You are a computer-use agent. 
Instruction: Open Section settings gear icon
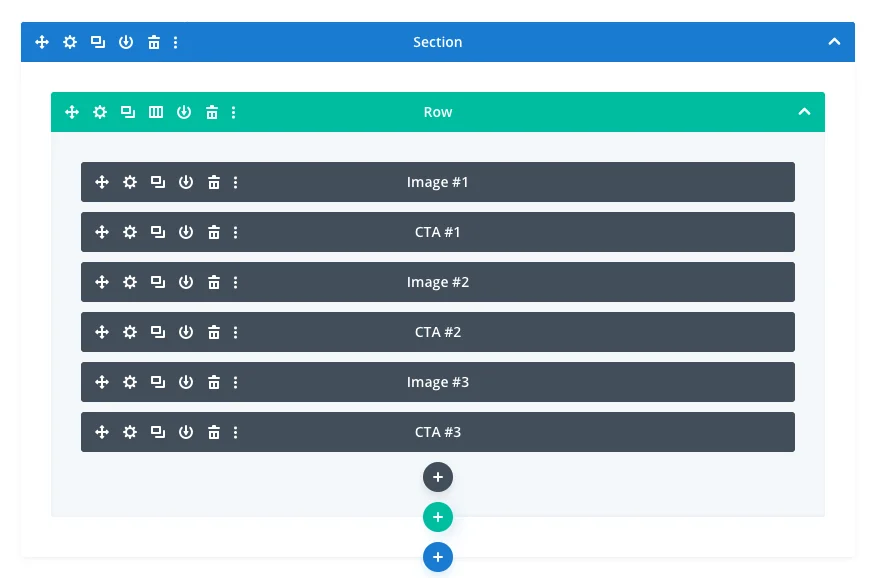click(70, 42)
